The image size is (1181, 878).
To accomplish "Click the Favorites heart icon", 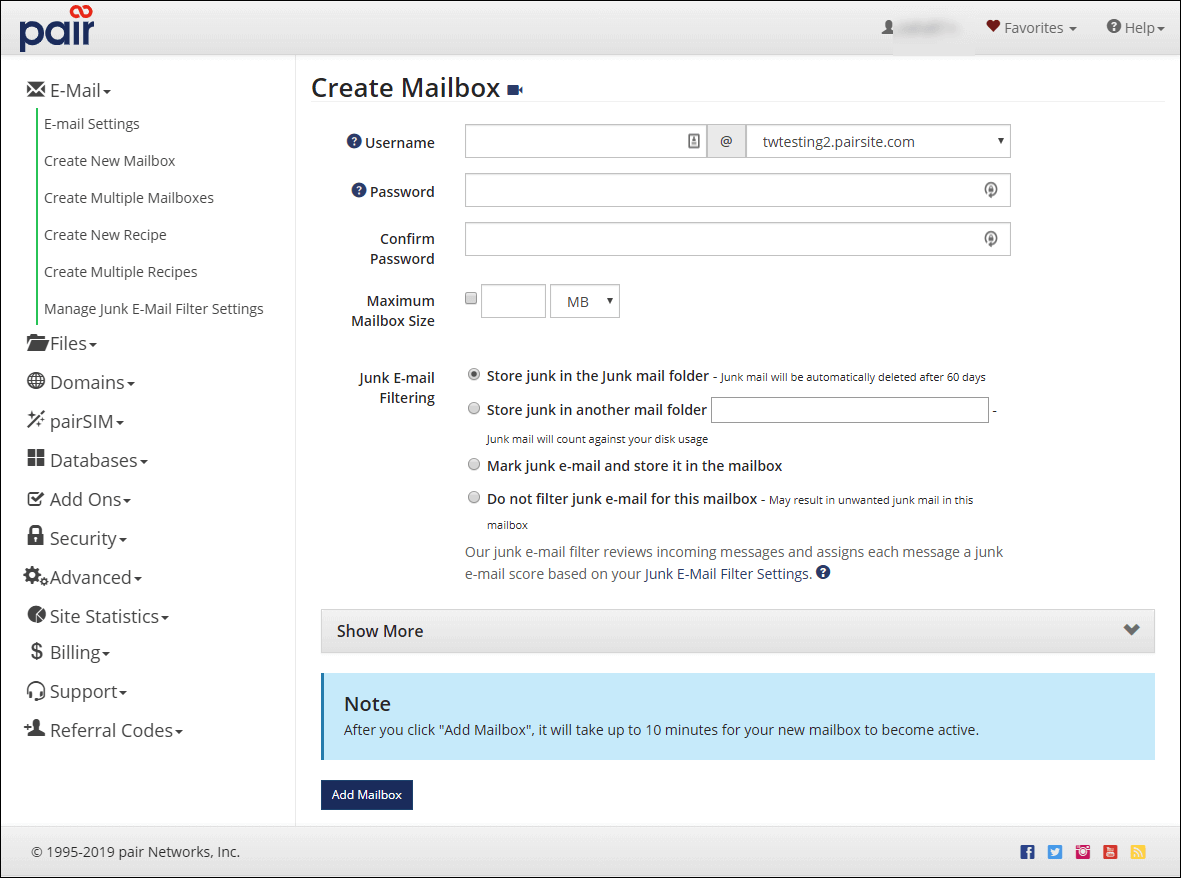I will coord(993,26).
